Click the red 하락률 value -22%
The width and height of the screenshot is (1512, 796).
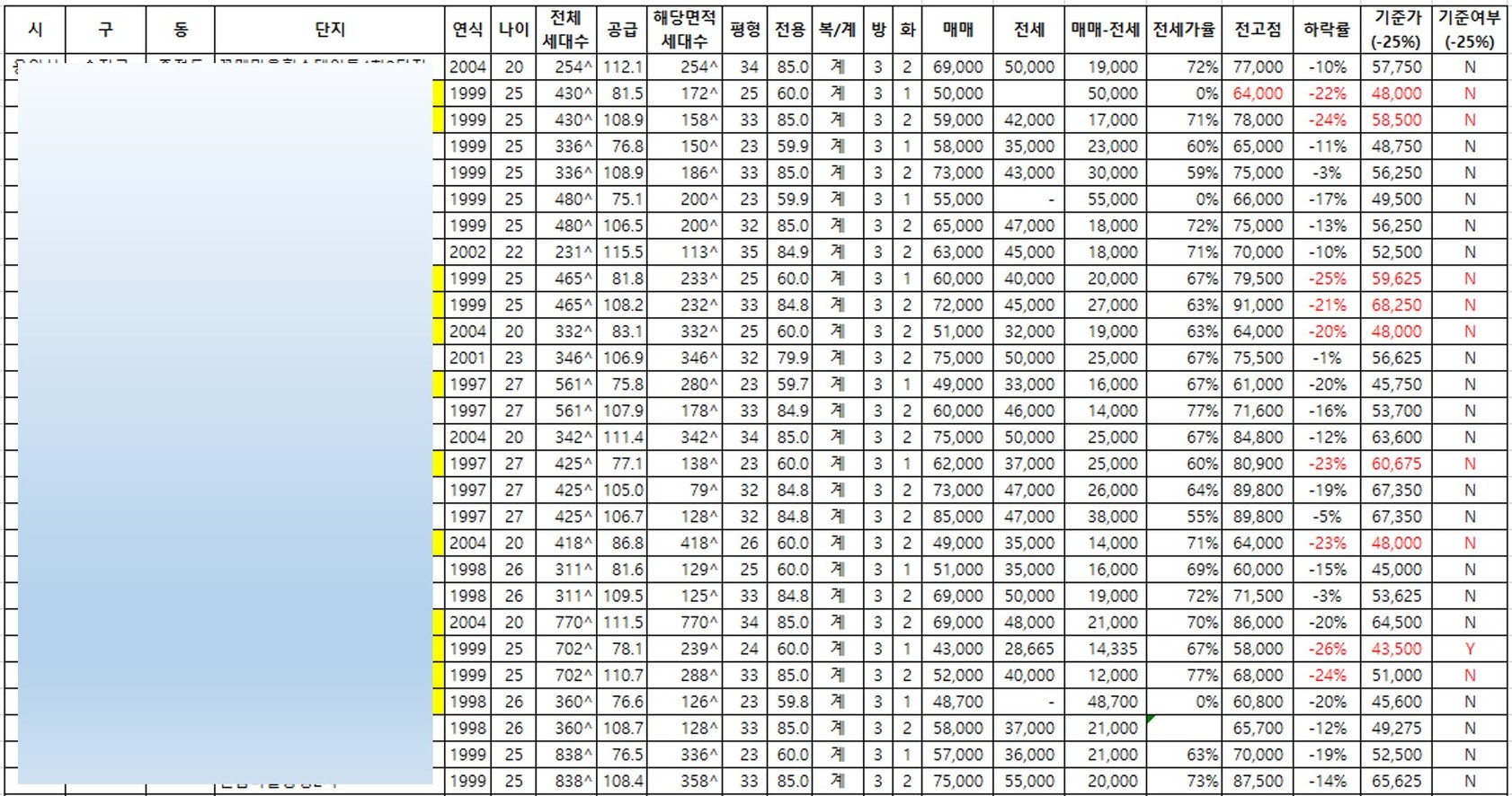click(1327, 93)
